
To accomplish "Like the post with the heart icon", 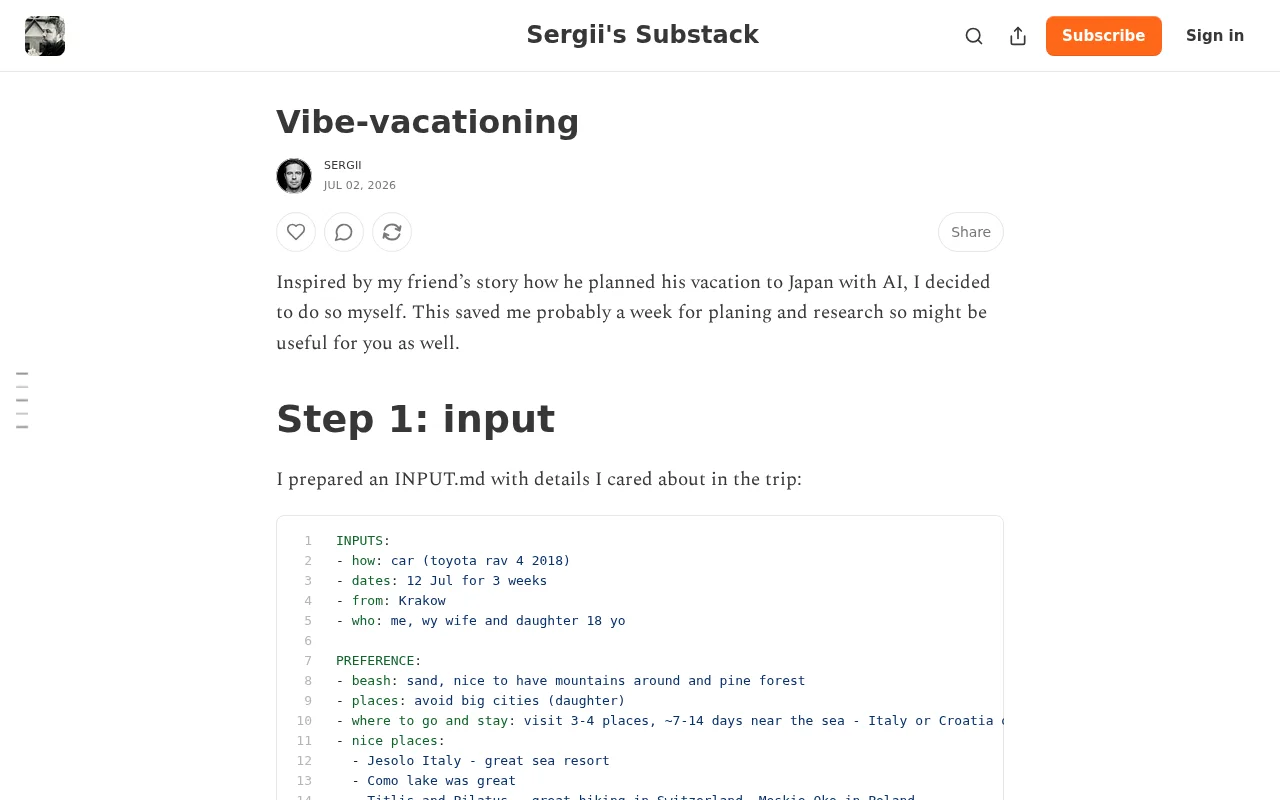I will point(296,232).
